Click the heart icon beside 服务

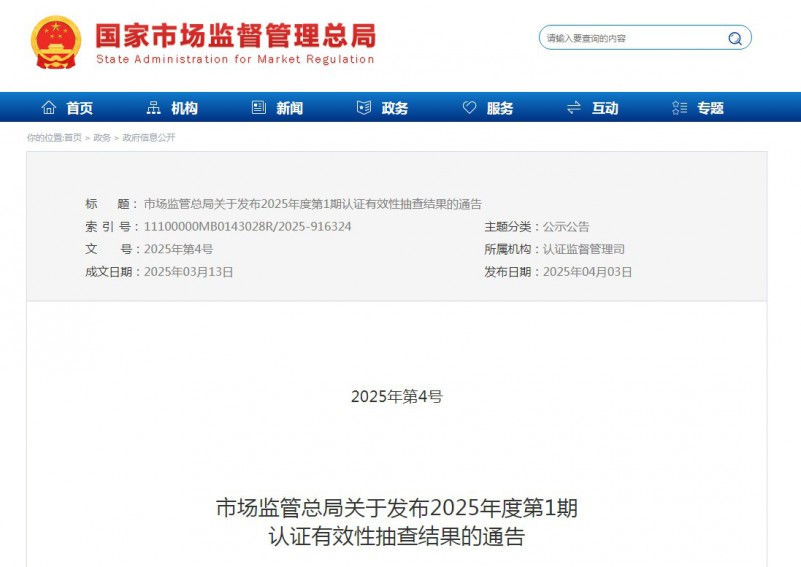pos(469,107)
